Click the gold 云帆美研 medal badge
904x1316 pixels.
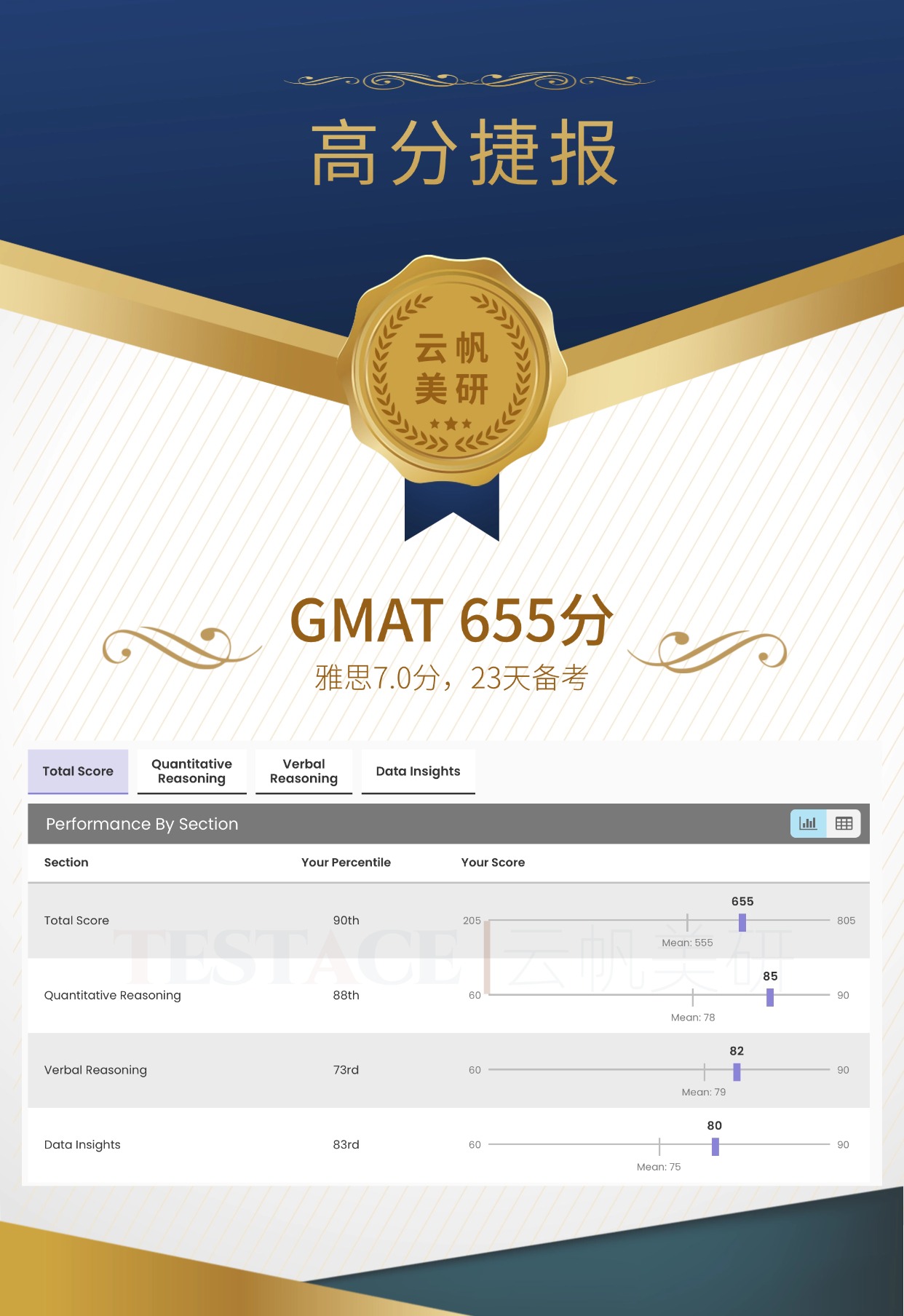coord(451,371)
